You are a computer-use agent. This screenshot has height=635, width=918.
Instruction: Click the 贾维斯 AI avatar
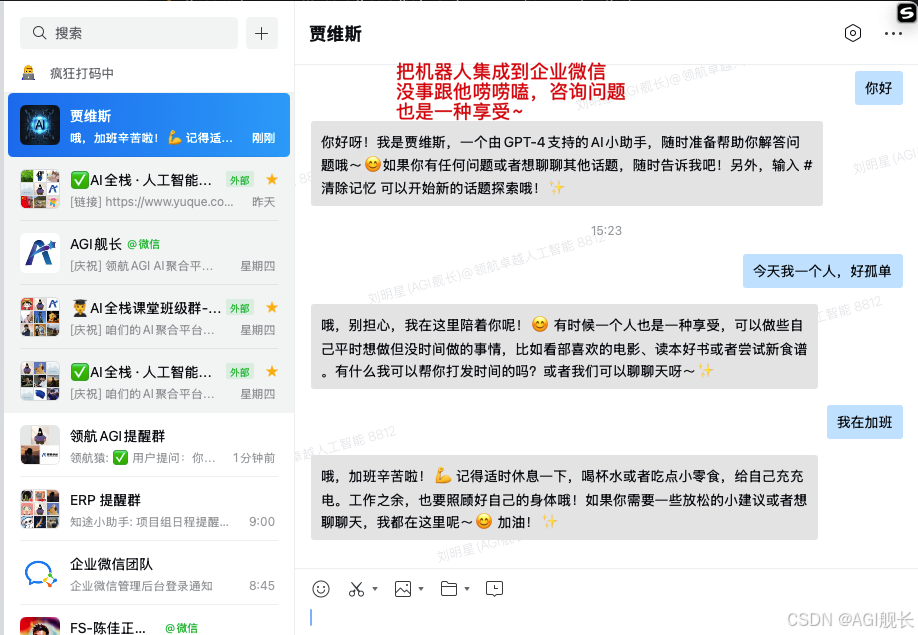pyautogui.click(x=40, y=125)
